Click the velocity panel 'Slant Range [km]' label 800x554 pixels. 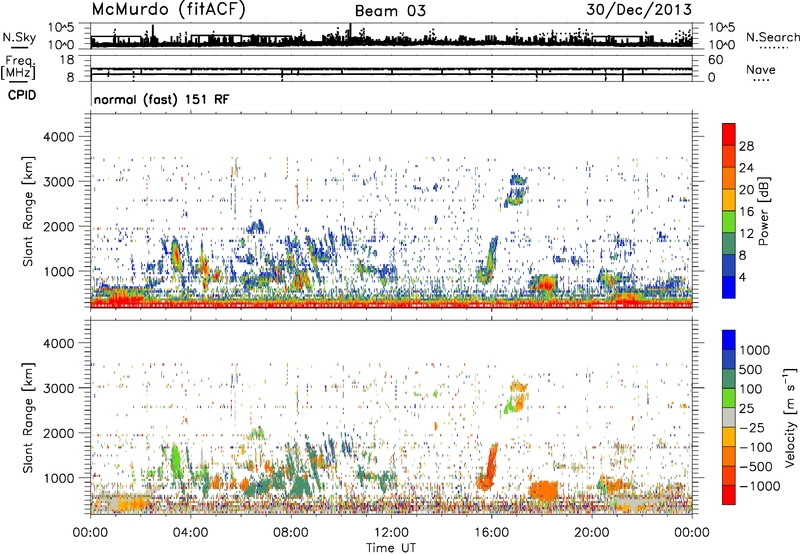[x=28, y=417]
